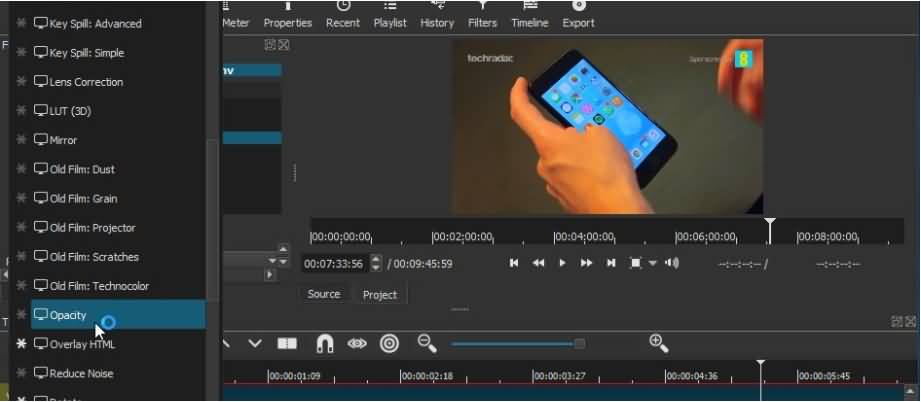The image size is (921, 402).
Task: Open the Playlist panel
Action: coord(390,15)
